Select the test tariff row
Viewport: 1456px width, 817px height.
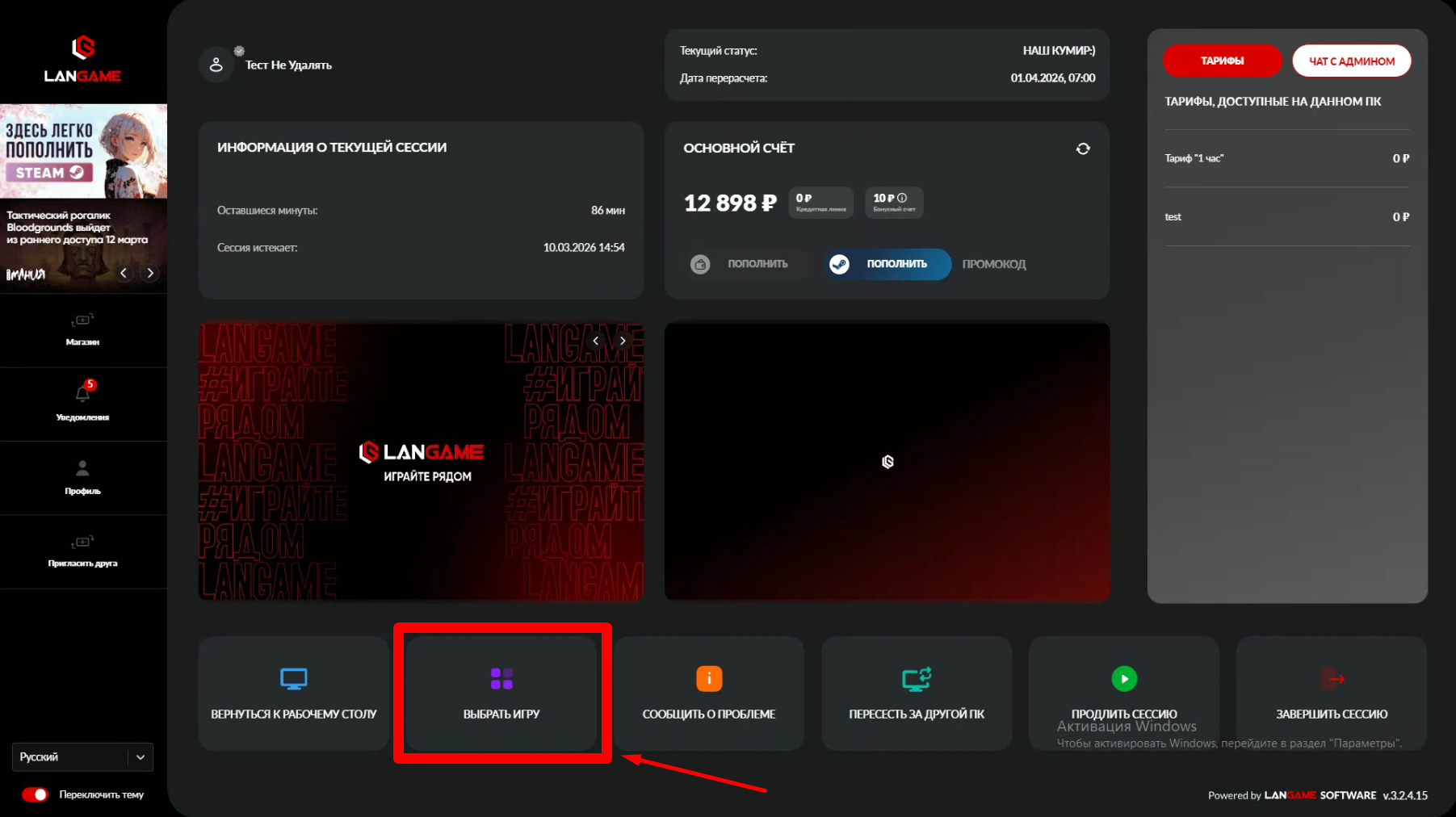1287,216
